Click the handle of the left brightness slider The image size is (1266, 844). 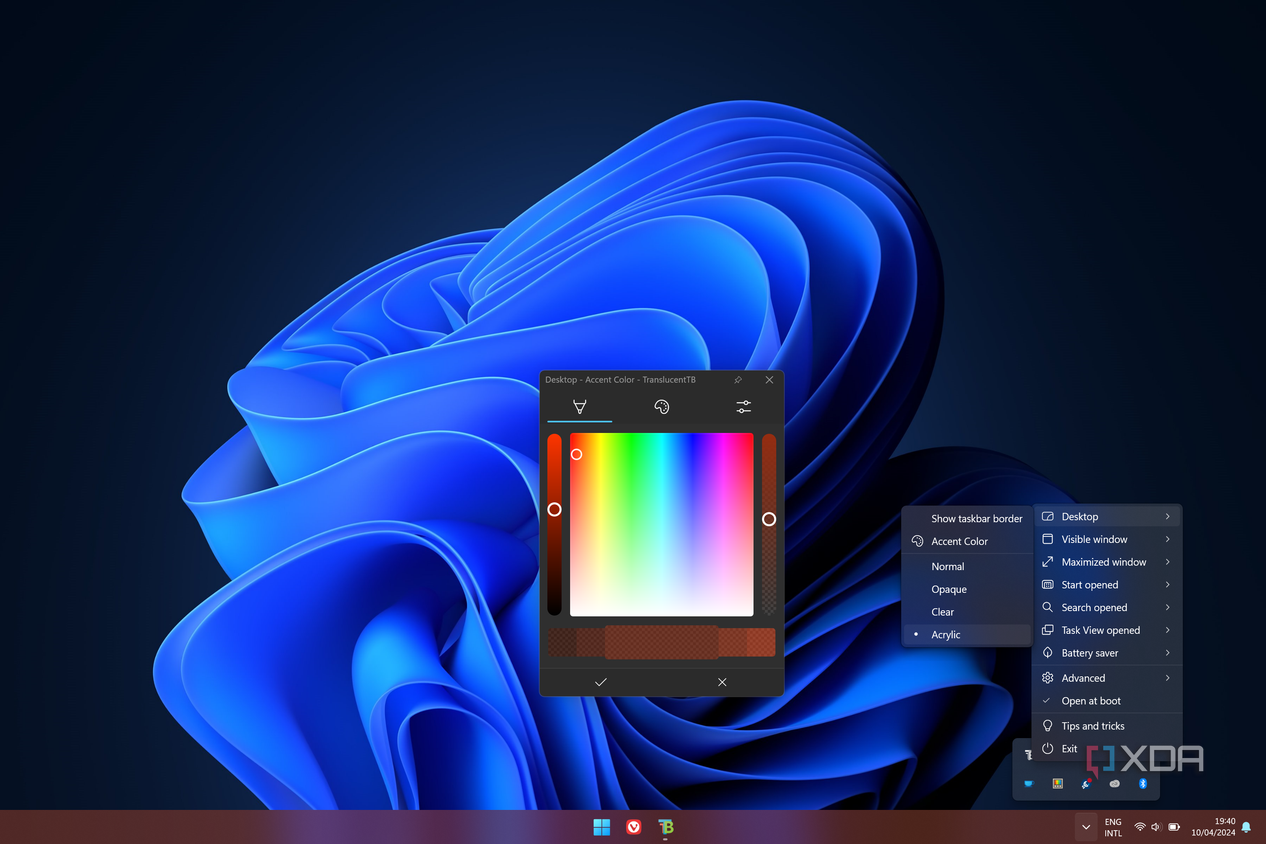(554, 509)
